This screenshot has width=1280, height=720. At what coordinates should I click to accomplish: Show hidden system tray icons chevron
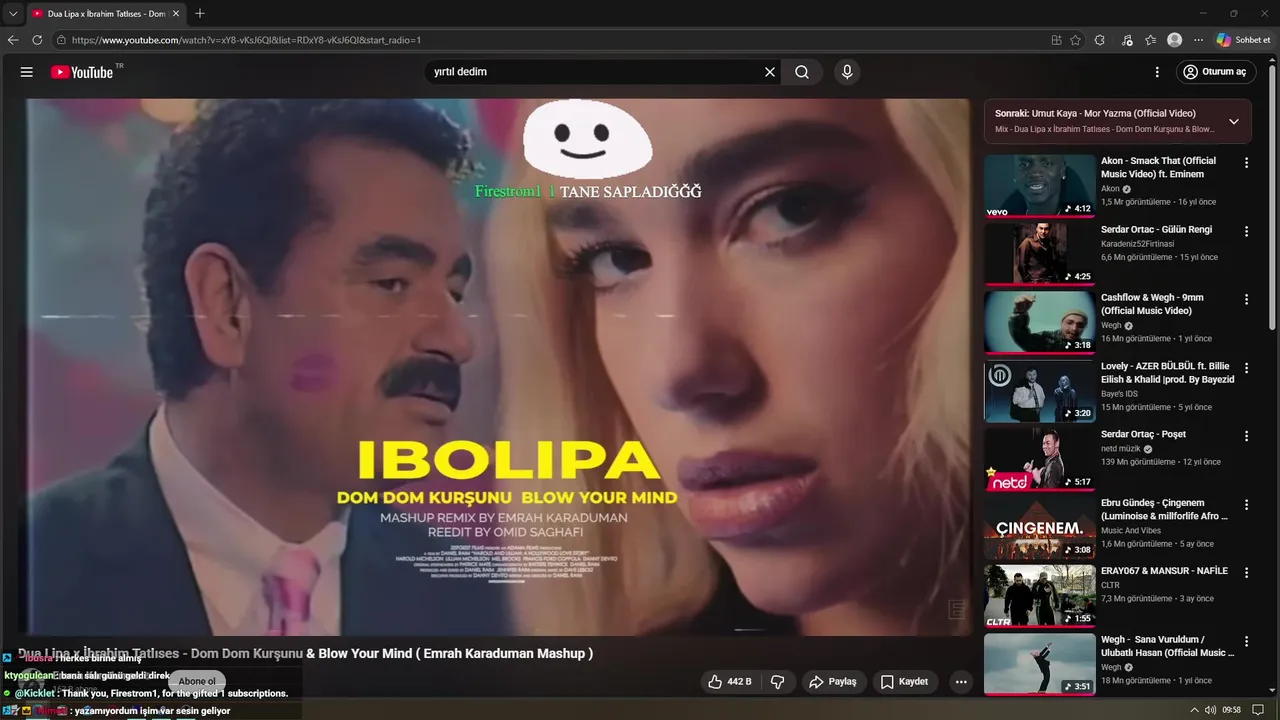tap(1194, 710)
